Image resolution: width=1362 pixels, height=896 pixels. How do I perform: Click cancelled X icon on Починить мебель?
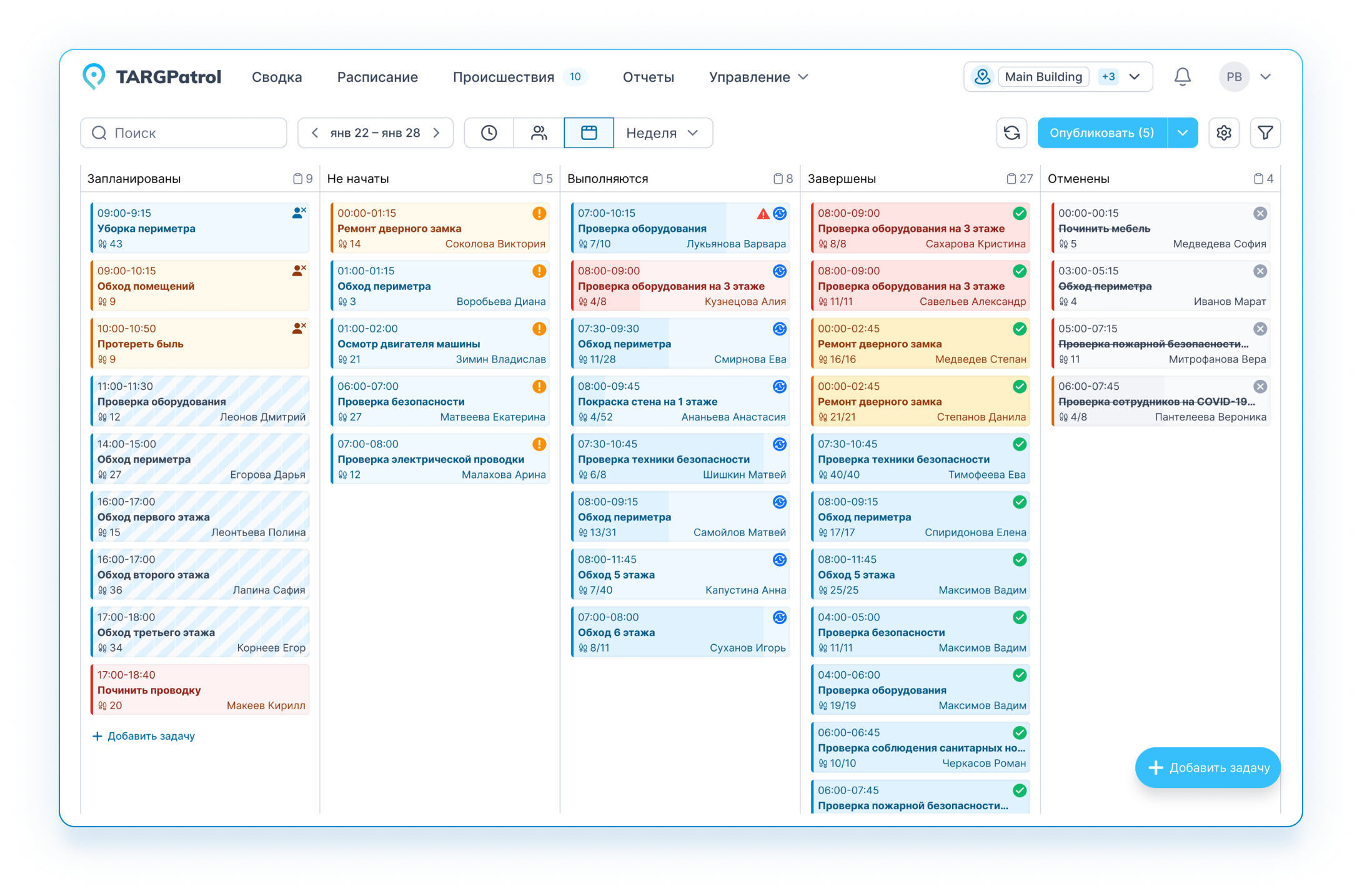pyautogui.click(x=1260, y=214)
